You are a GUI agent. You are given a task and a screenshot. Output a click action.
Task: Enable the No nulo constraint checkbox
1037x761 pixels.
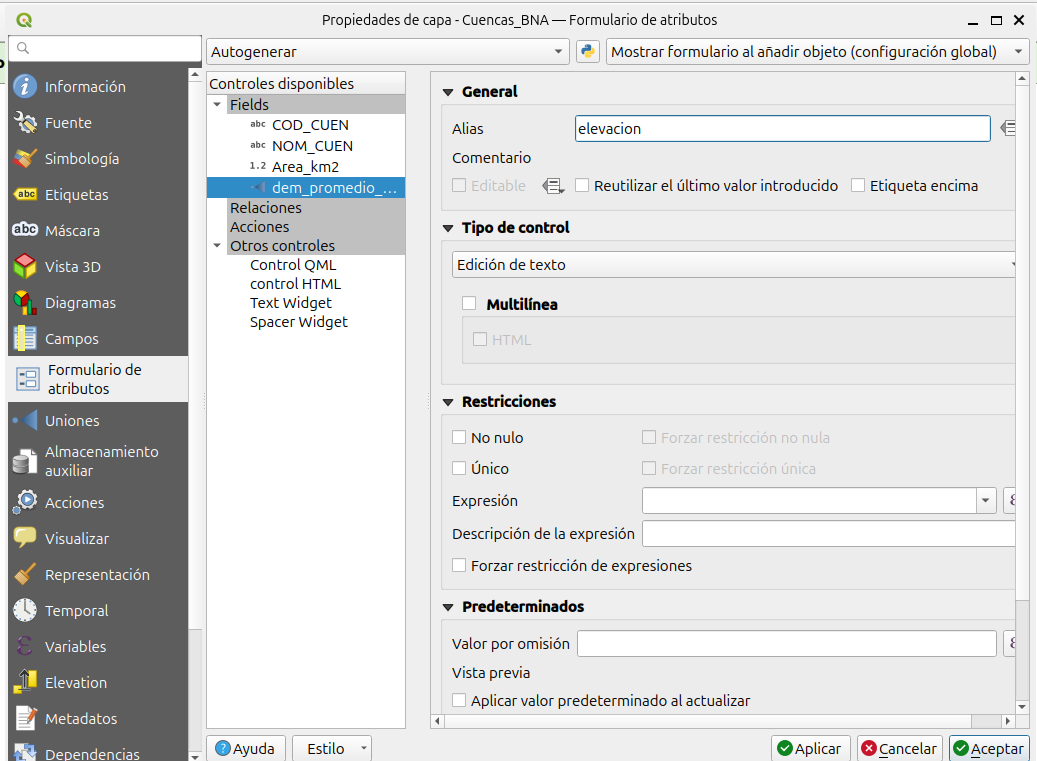pos(460,438)
